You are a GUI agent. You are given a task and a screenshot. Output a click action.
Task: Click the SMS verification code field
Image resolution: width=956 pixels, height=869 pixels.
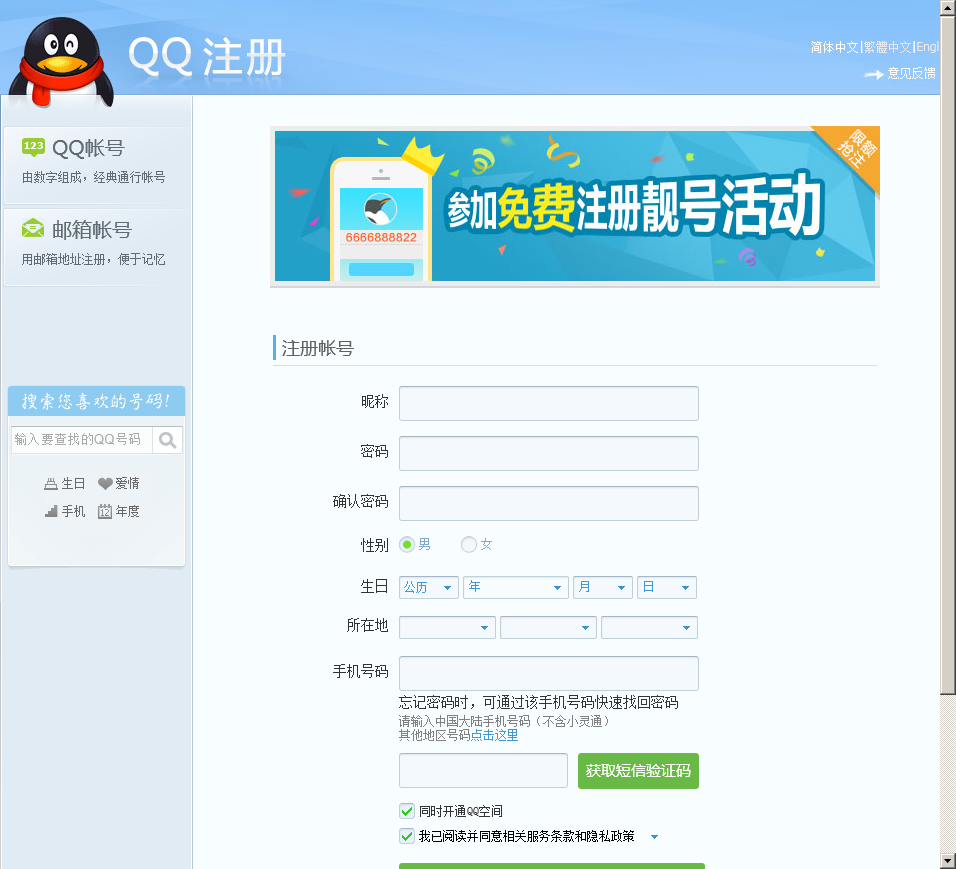(483, 771)
